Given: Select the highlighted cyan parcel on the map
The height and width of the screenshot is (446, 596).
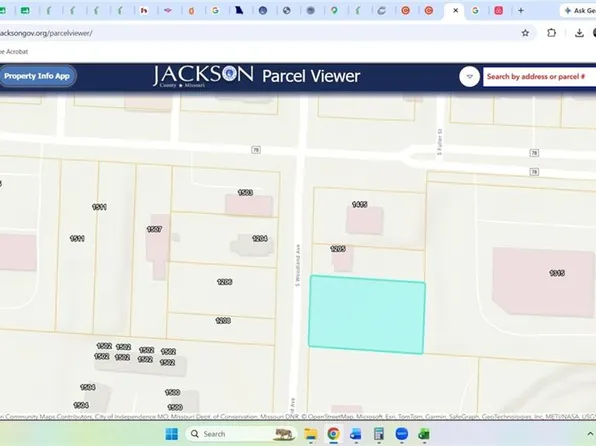Looking at the screenshot, I should pos(367,314).
